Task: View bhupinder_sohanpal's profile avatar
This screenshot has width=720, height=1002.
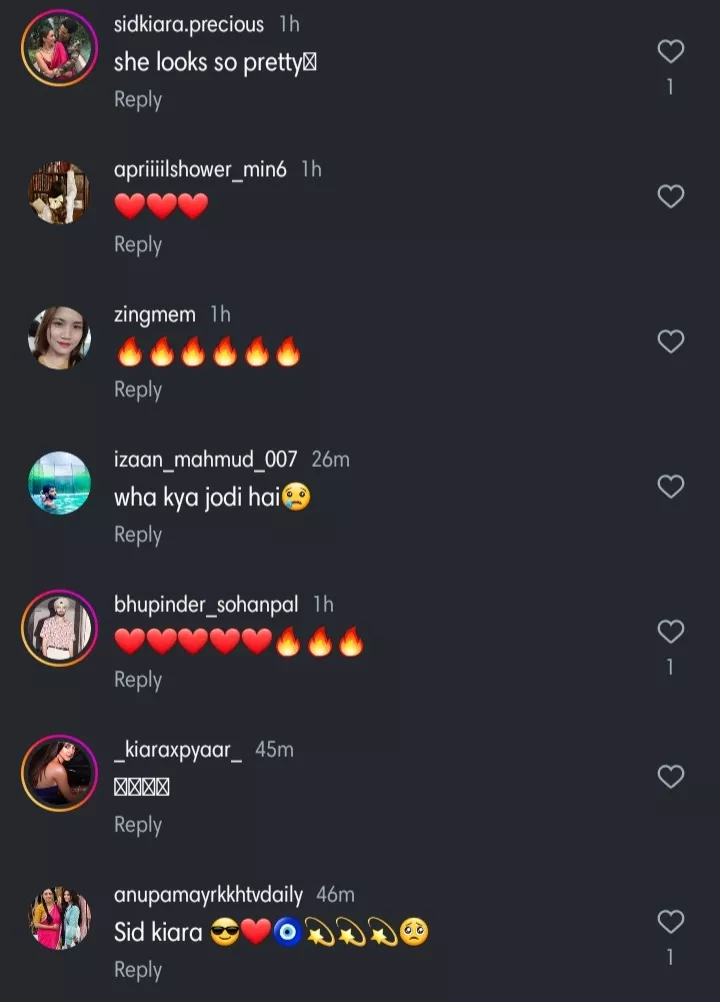Action: (x=59, y=628)
